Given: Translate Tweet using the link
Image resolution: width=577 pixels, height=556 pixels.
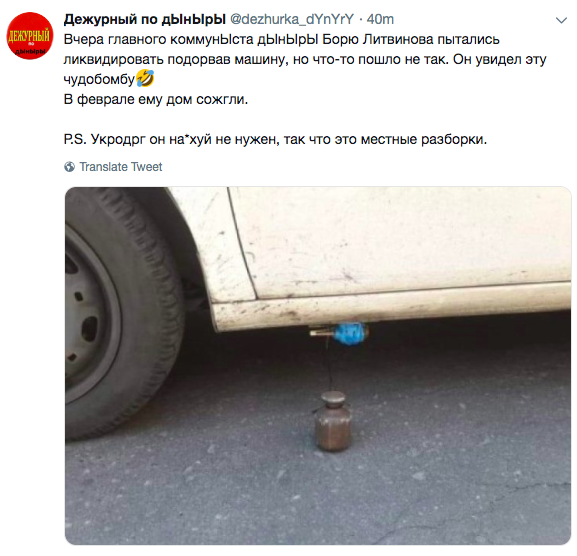Looking at the screenshot, I should click(x=121, y=167).
